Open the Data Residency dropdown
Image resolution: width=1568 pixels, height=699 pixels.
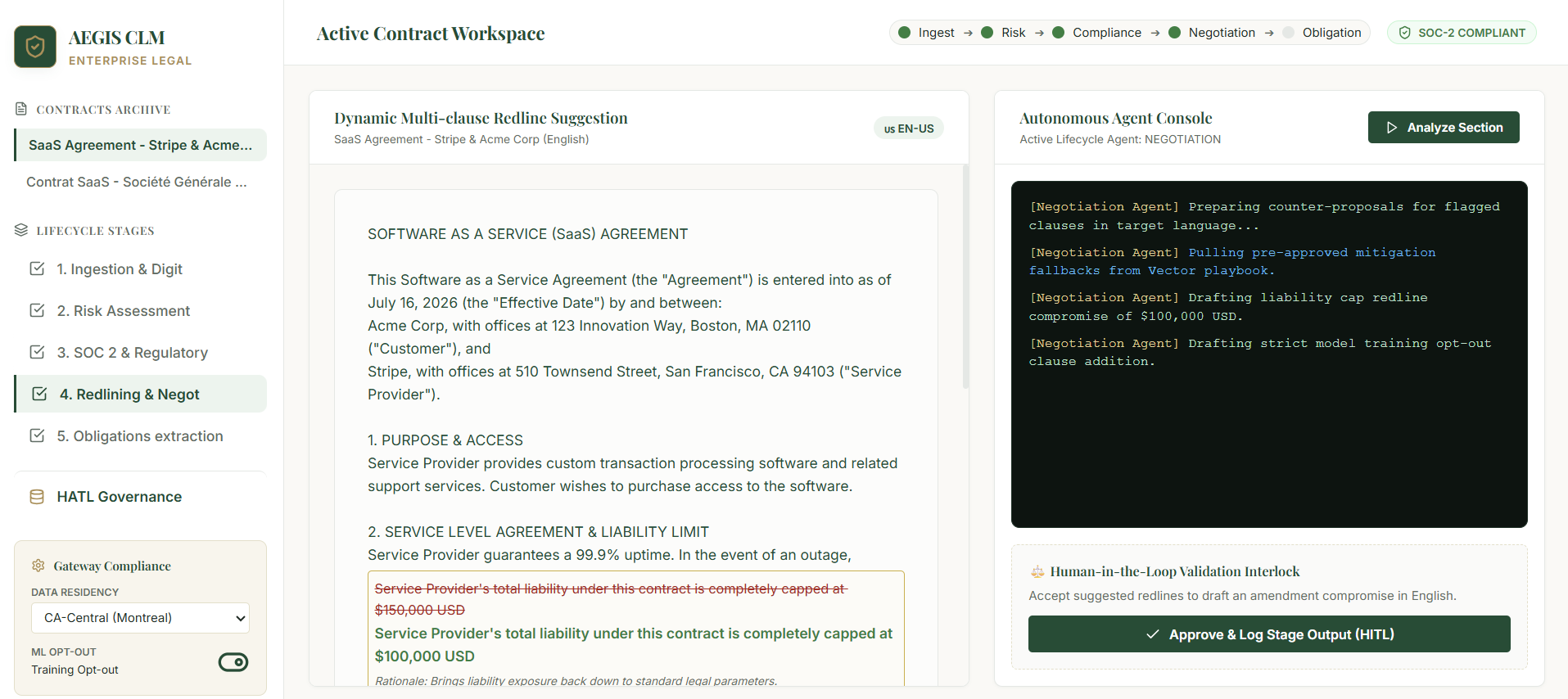click(x=140, y=618)
